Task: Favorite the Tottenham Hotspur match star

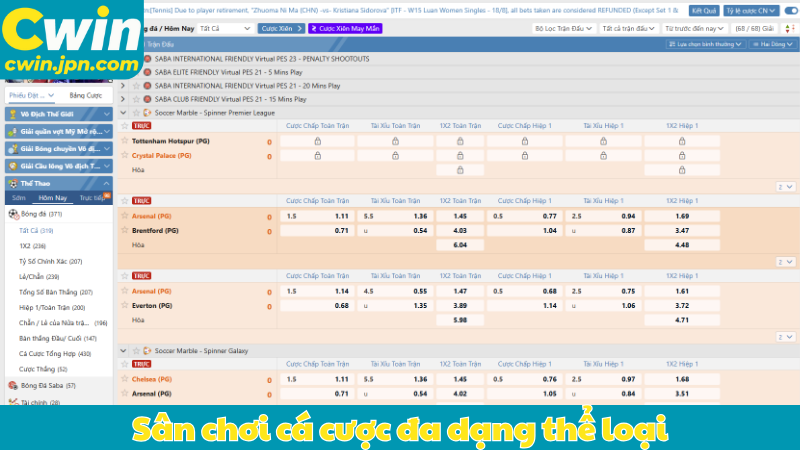Action: click(125, 142)
